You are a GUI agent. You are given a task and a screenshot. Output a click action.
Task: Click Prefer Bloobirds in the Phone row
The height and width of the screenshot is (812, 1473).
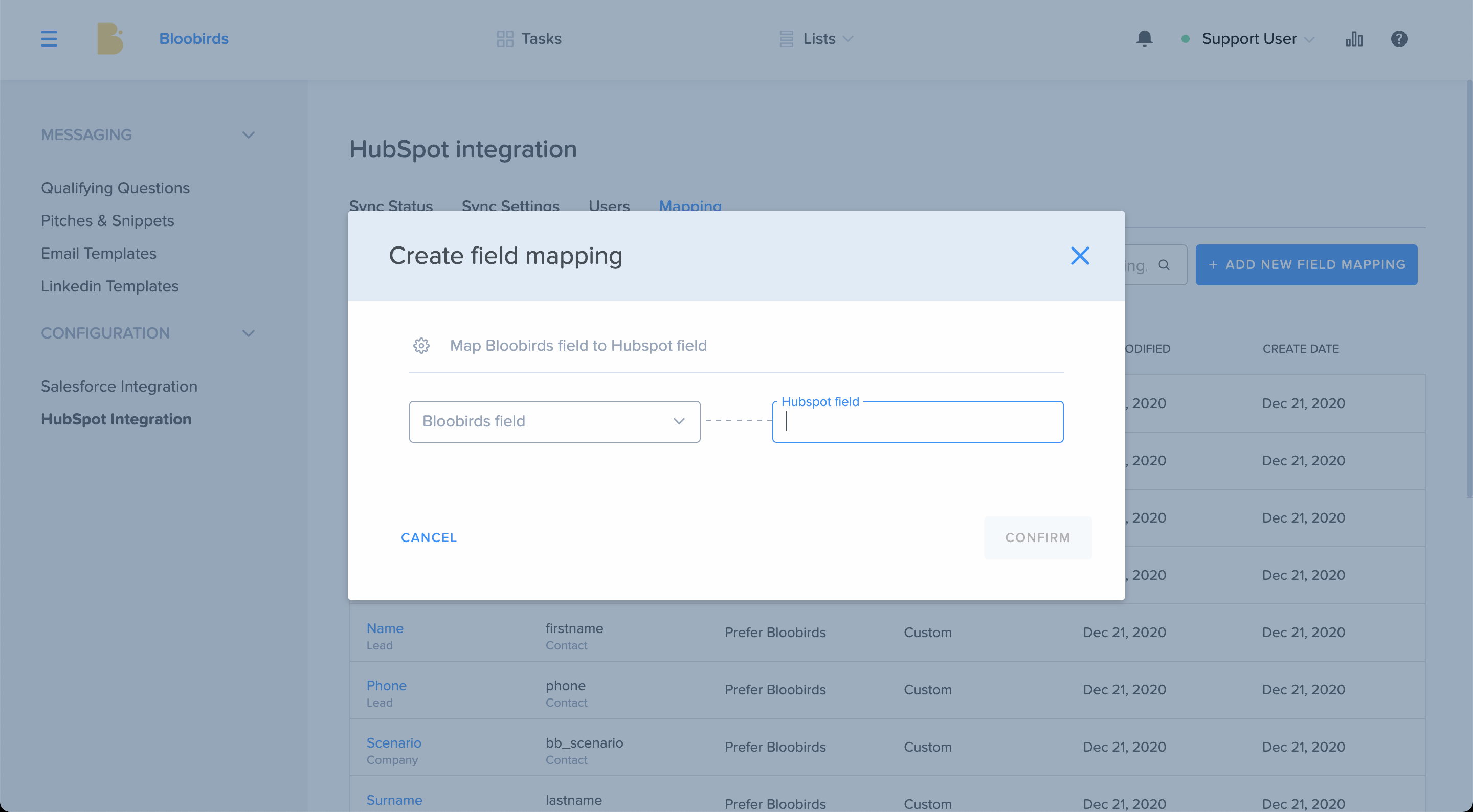775,690
